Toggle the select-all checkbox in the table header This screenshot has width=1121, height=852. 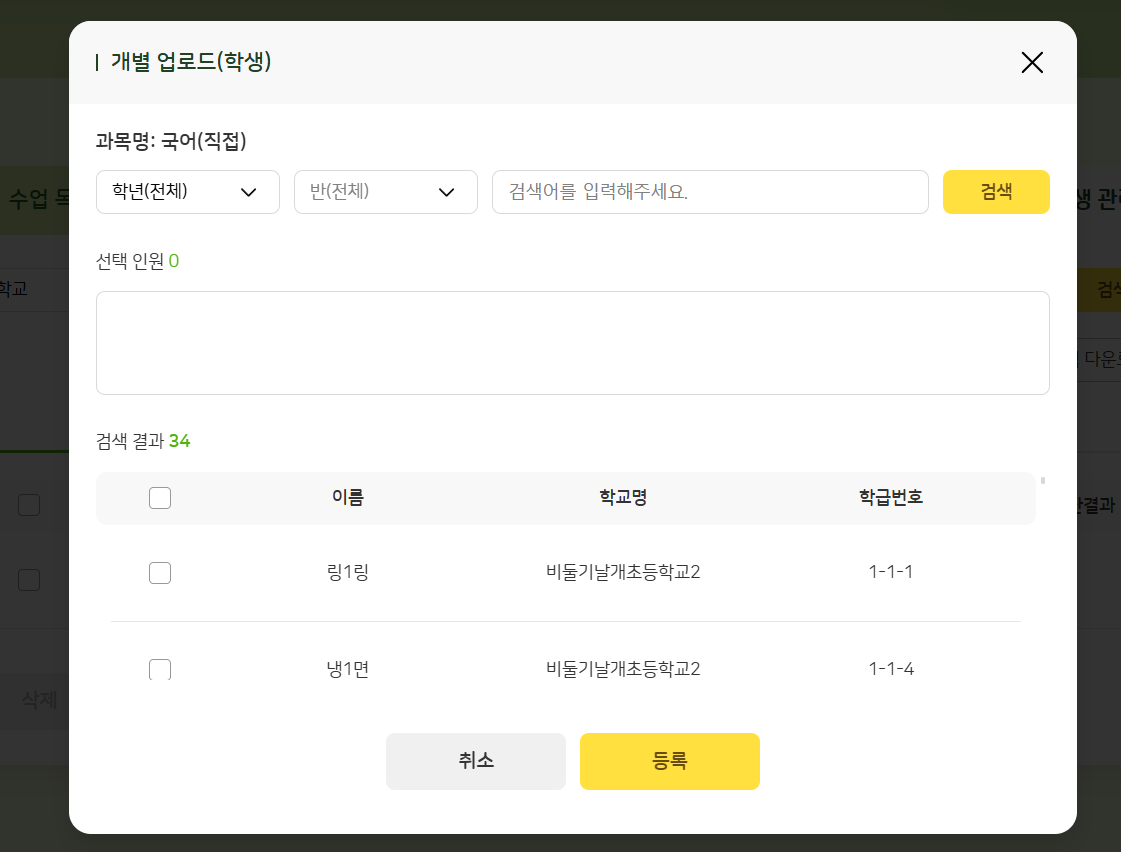tap(160, 498)
